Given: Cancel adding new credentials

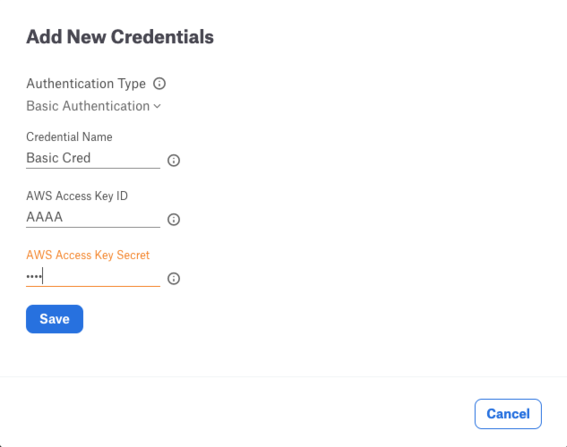Looking at the screenshot, I should tap(508, 414).
